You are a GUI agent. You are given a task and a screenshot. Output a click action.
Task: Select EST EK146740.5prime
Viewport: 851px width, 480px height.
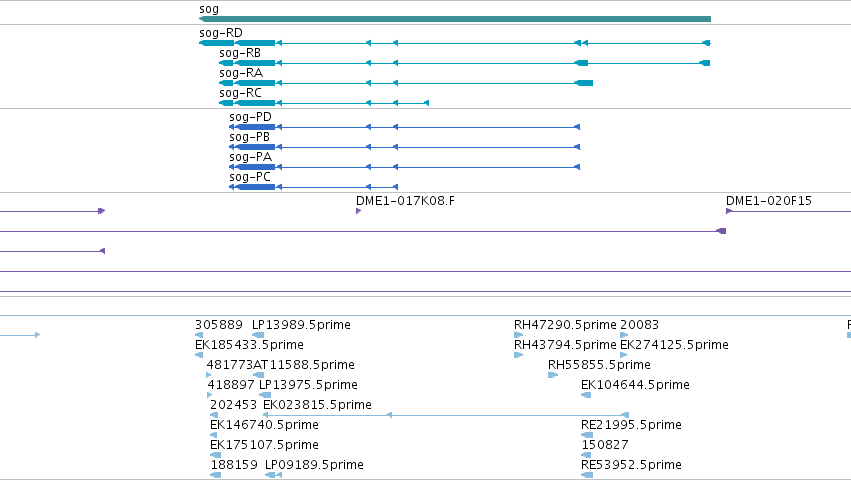pos(264,425)
